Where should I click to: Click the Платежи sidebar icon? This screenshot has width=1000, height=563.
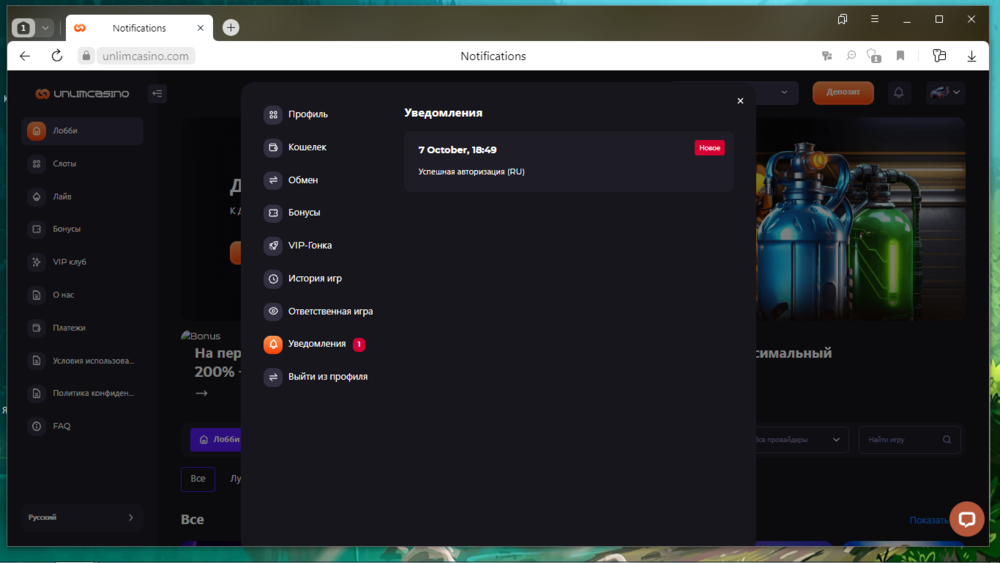(36, 328)
